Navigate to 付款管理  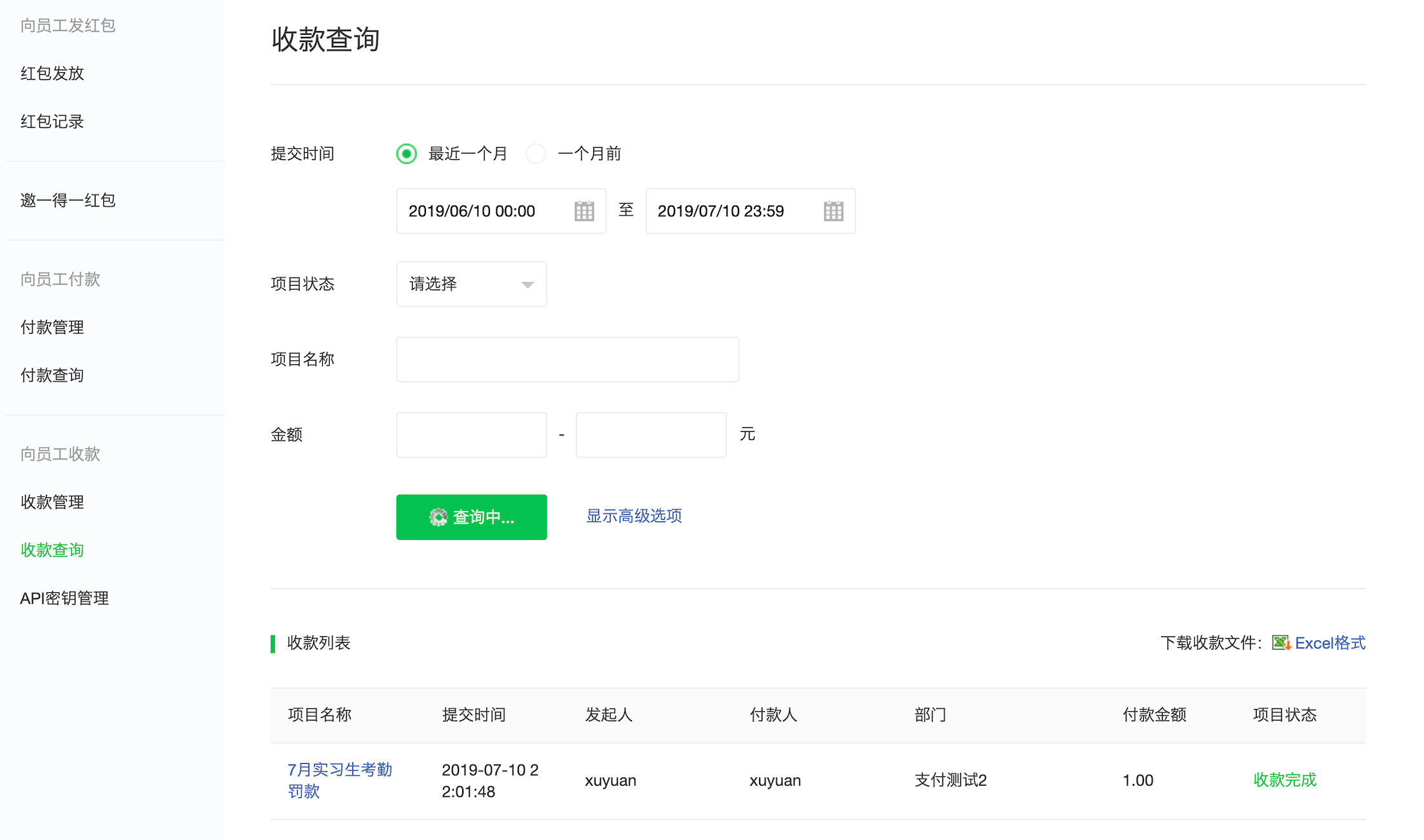52,327
